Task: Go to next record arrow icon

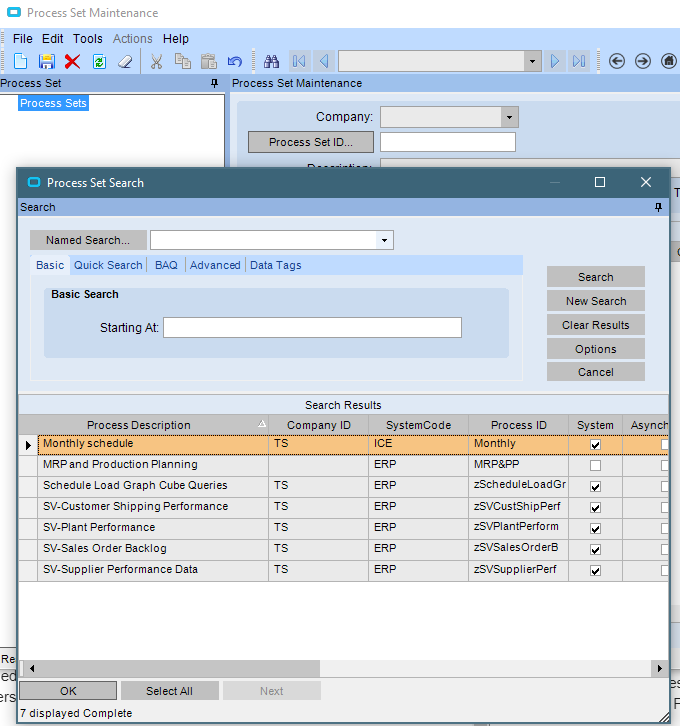Action: [555, 61]
